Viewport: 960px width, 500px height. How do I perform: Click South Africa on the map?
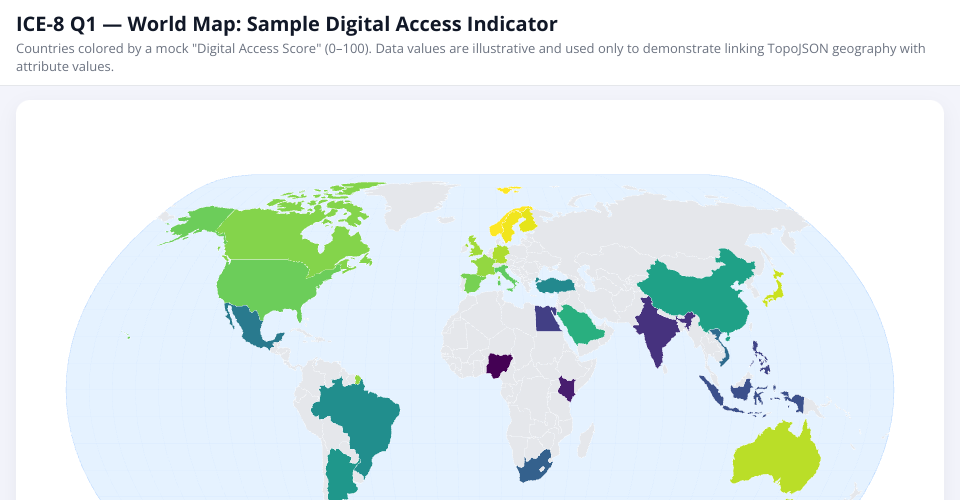[x=535, y=468]
